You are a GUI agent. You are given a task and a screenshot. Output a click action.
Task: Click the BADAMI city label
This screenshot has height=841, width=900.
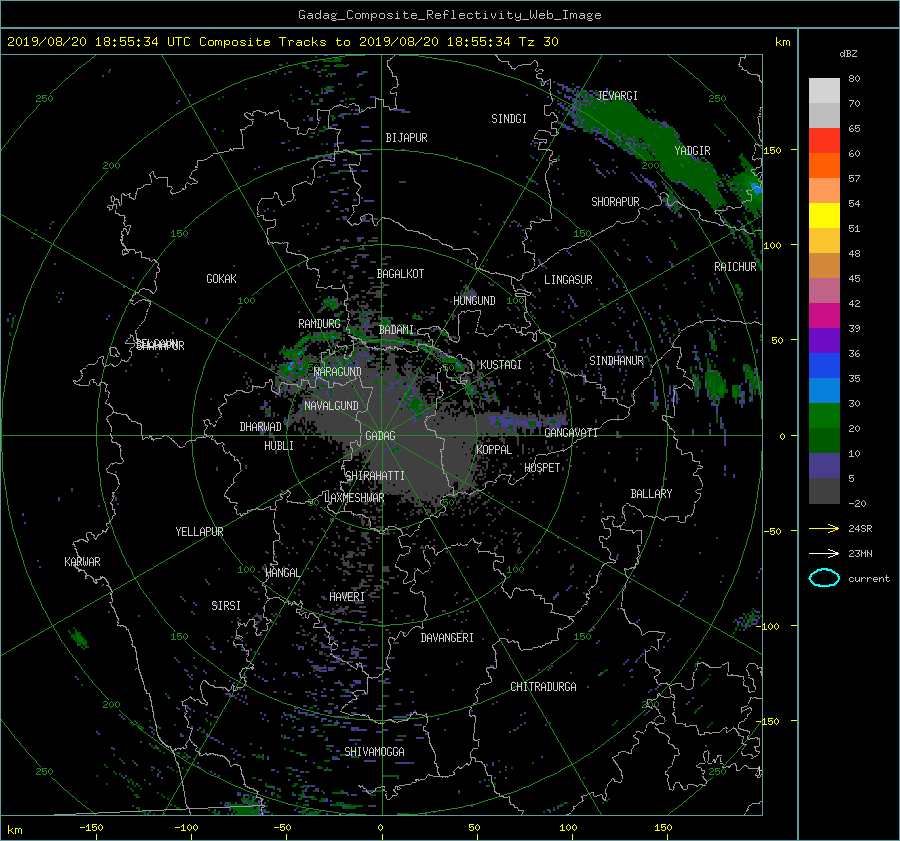396,330
